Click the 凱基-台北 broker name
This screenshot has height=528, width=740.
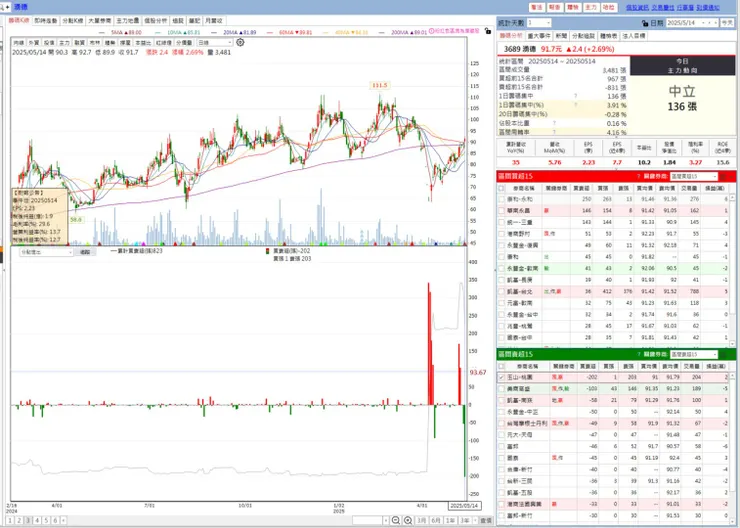[520, 292]
